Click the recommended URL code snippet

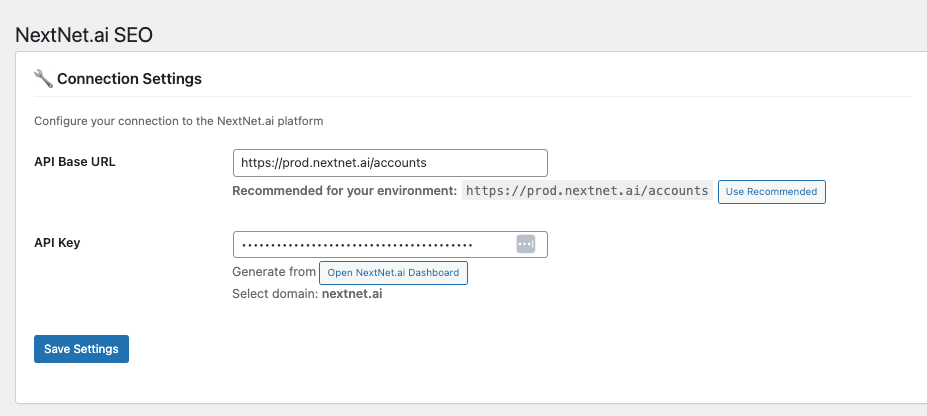pyautogui.click(x=587, y=190)
